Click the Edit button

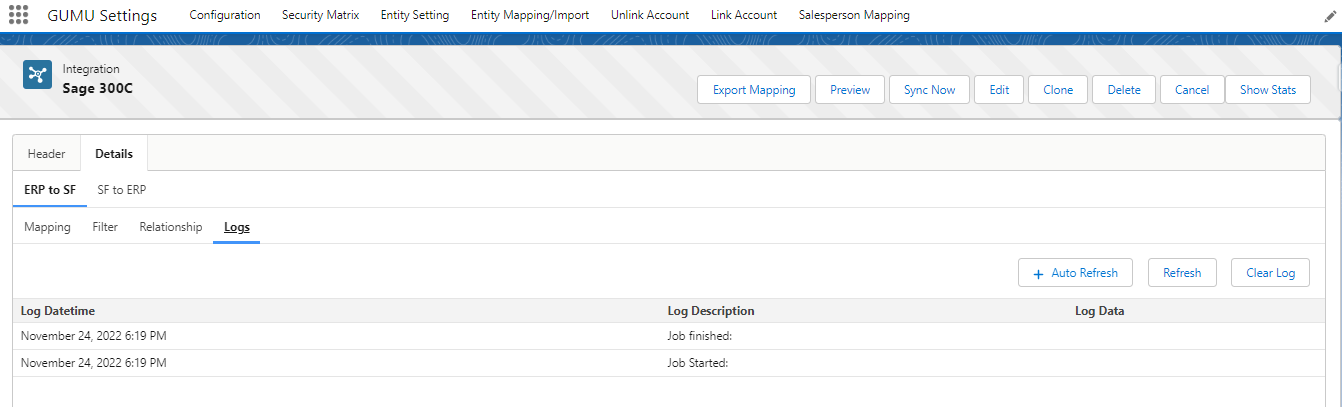pos(999,89)
